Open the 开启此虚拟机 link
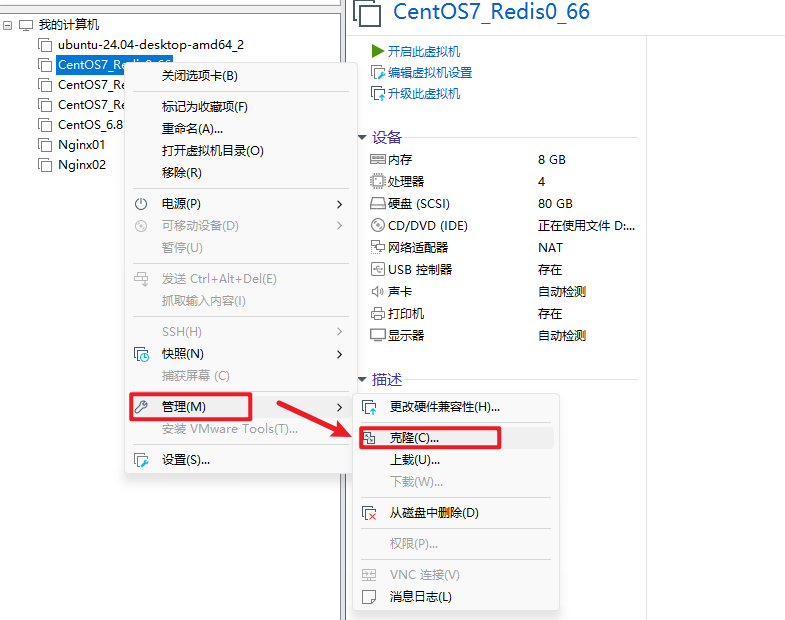 (x=424, y=52)
